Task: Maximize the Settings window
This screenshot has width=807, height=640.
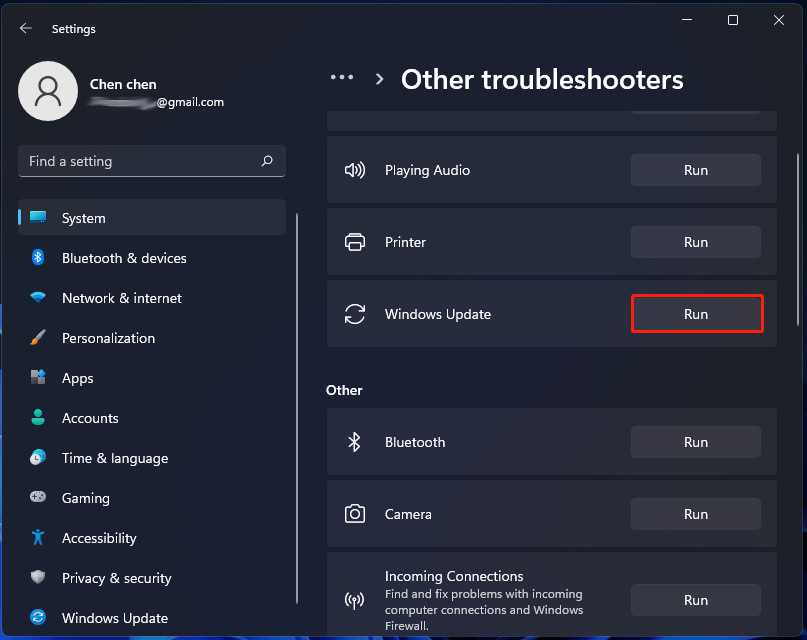Action: tap(733, 20)
